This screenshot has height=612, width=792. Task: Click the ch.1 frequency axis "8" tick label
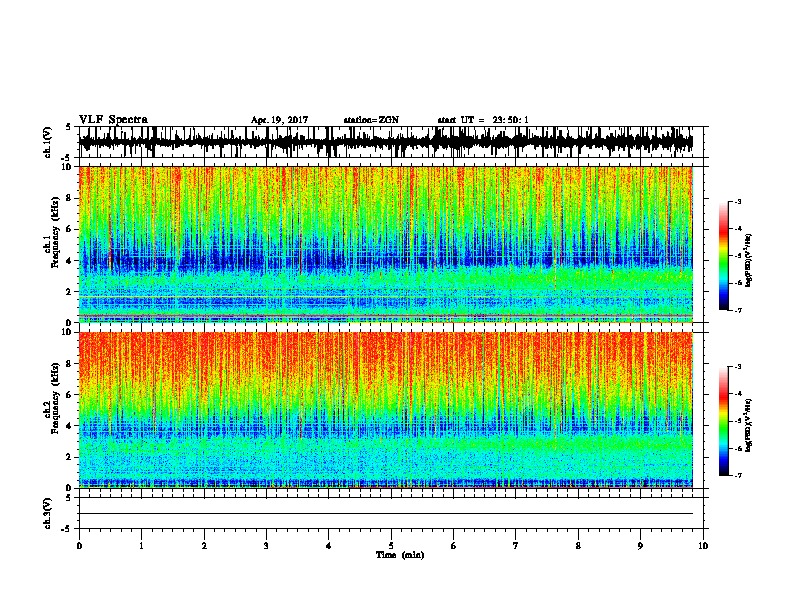tap(70, 198)
